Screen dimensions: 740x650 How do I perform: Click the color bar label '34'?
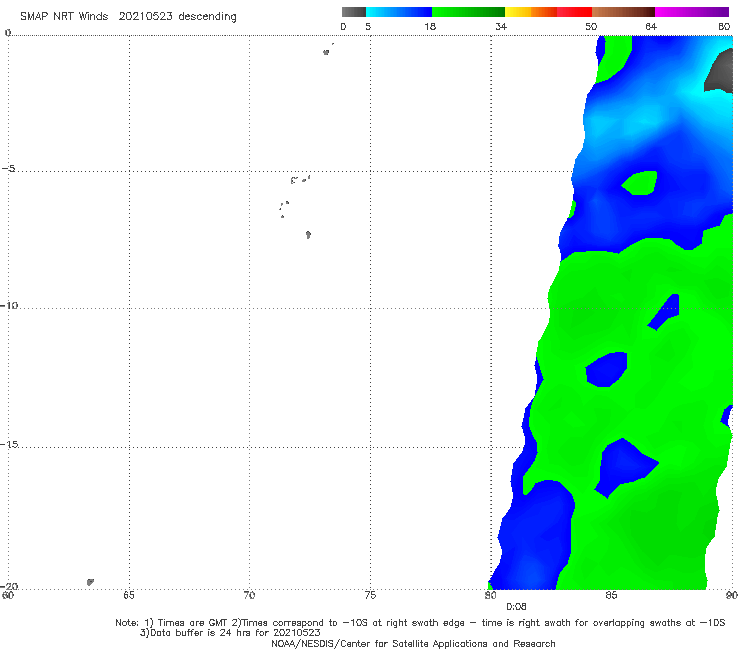501,27
